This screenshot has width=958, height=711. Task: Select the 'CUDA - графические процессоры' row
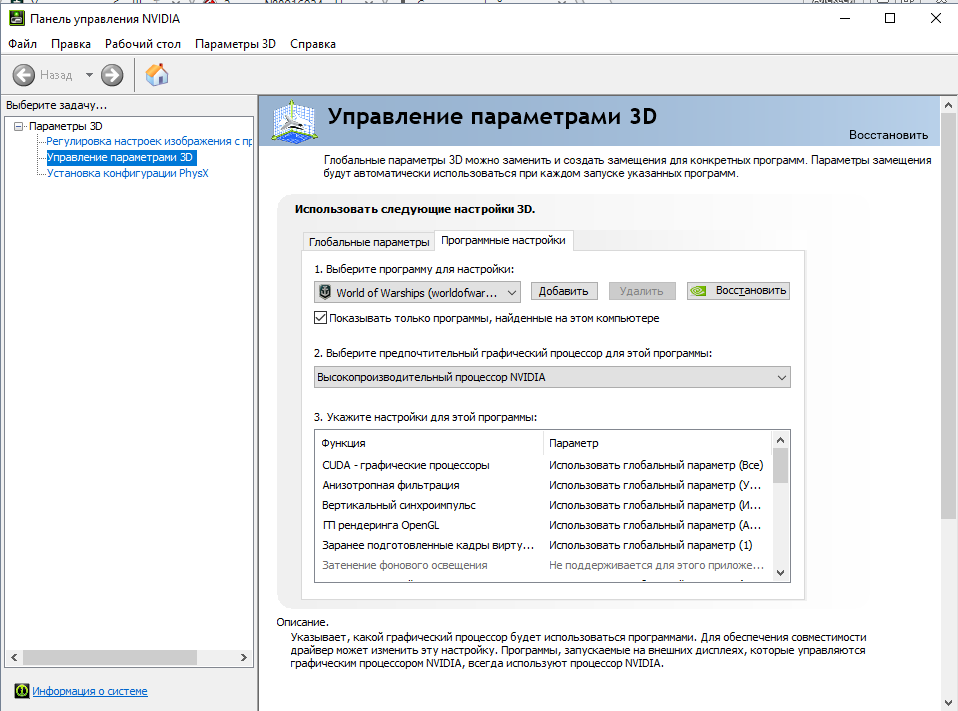point(543,465)
